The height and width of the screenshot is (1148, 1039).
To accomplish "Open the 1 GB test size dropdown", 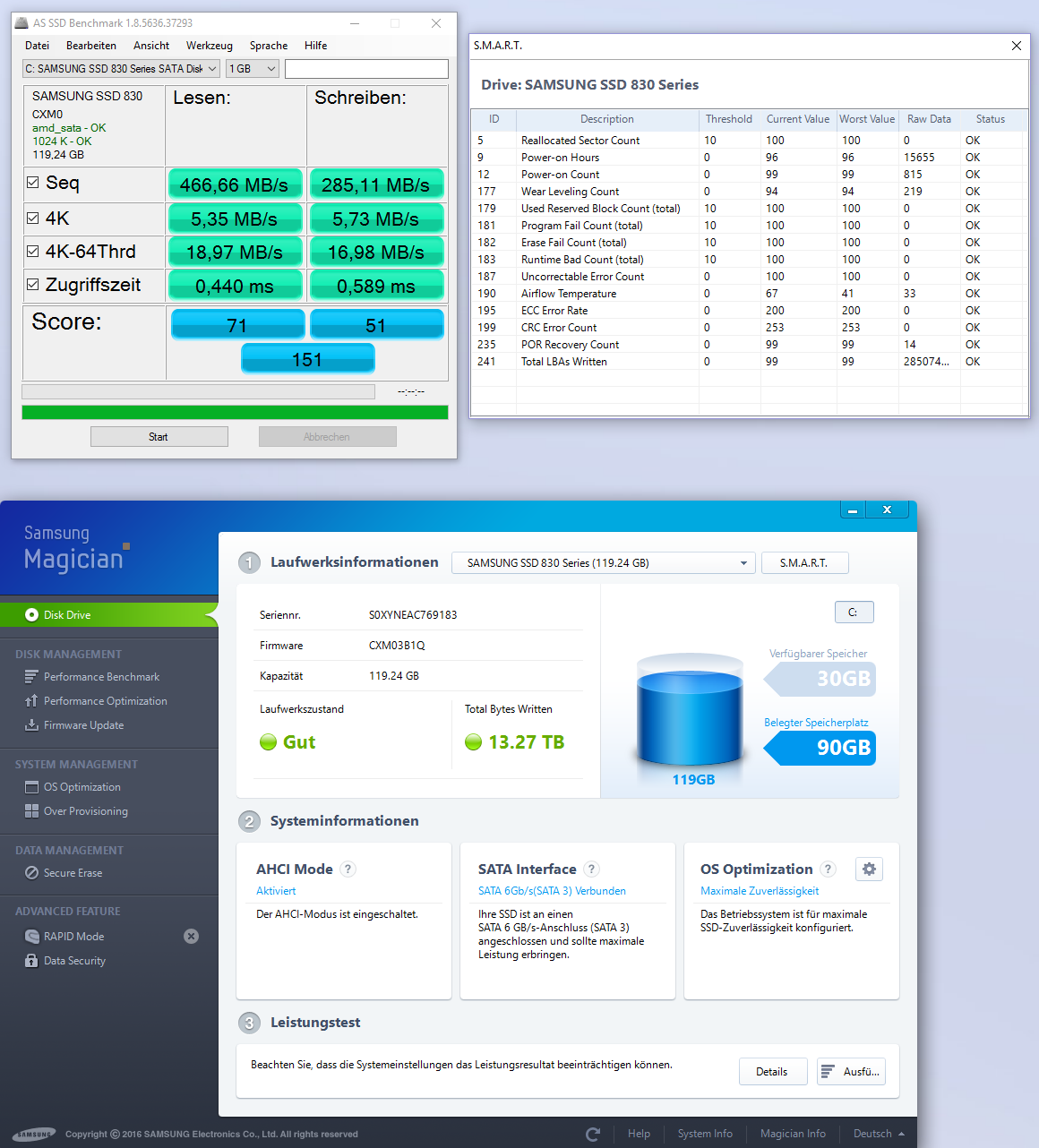I will (253, 69).
